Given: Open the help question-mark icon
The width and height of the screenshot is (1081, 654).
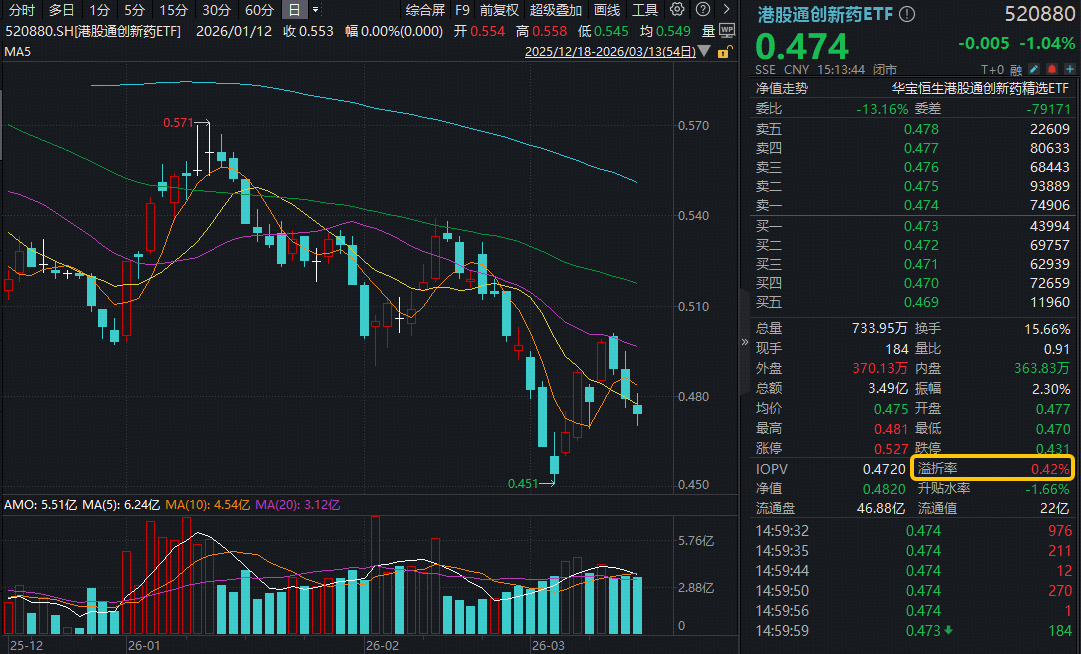Looking at the screenshot, I should tap(702, 9).
